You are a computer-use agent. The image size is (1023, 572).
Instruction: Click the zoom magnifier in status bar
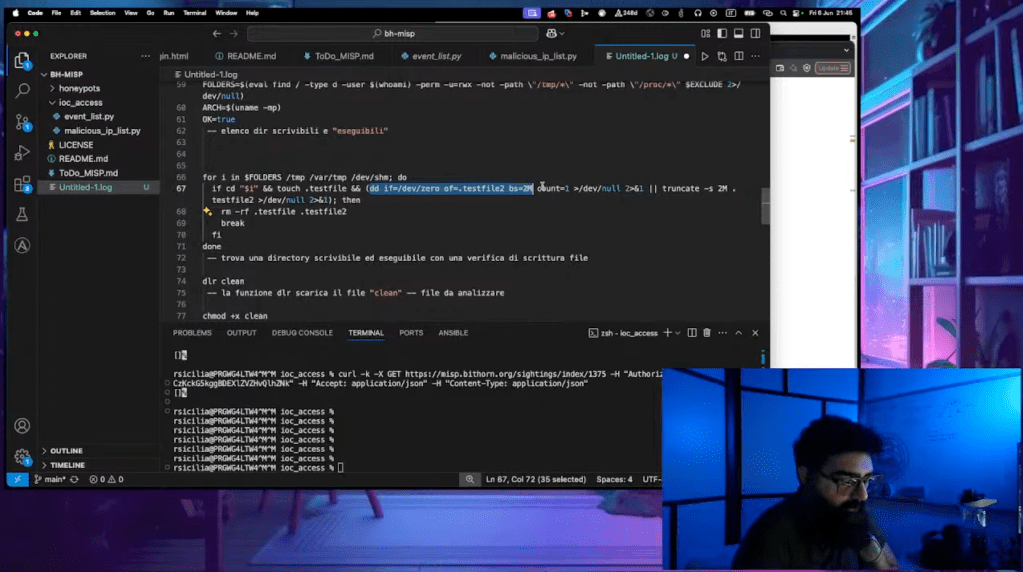pyautogui.click(x=470, y=479)
